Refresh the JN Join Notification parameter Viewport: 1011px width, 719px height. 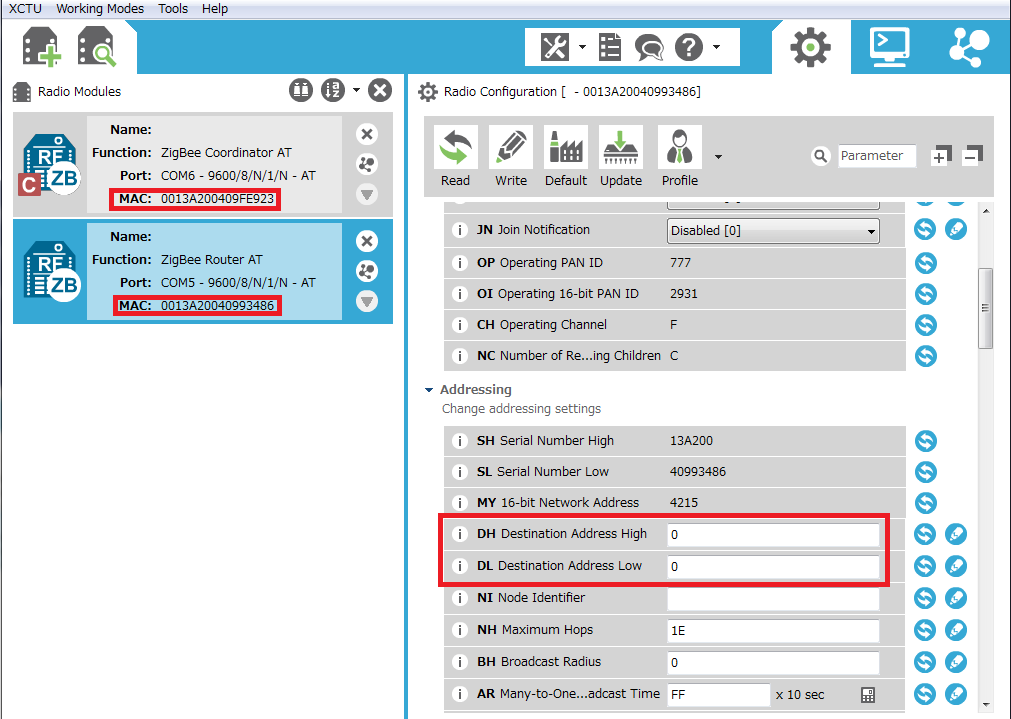[x=925, y=230]
